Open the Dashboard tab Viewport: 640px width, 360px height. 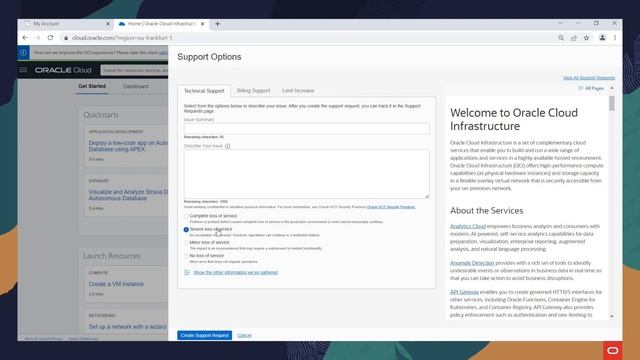(x=136, y=87)
